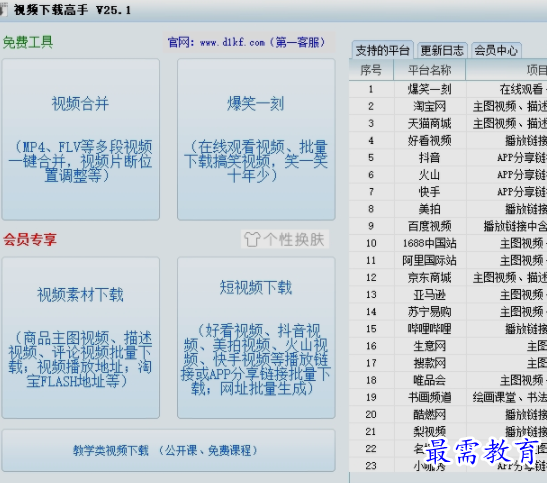Select the 好看视频 platform row
Image resolution: width=547 pixels, height=483 pixels.
click(x=429, y=141)
